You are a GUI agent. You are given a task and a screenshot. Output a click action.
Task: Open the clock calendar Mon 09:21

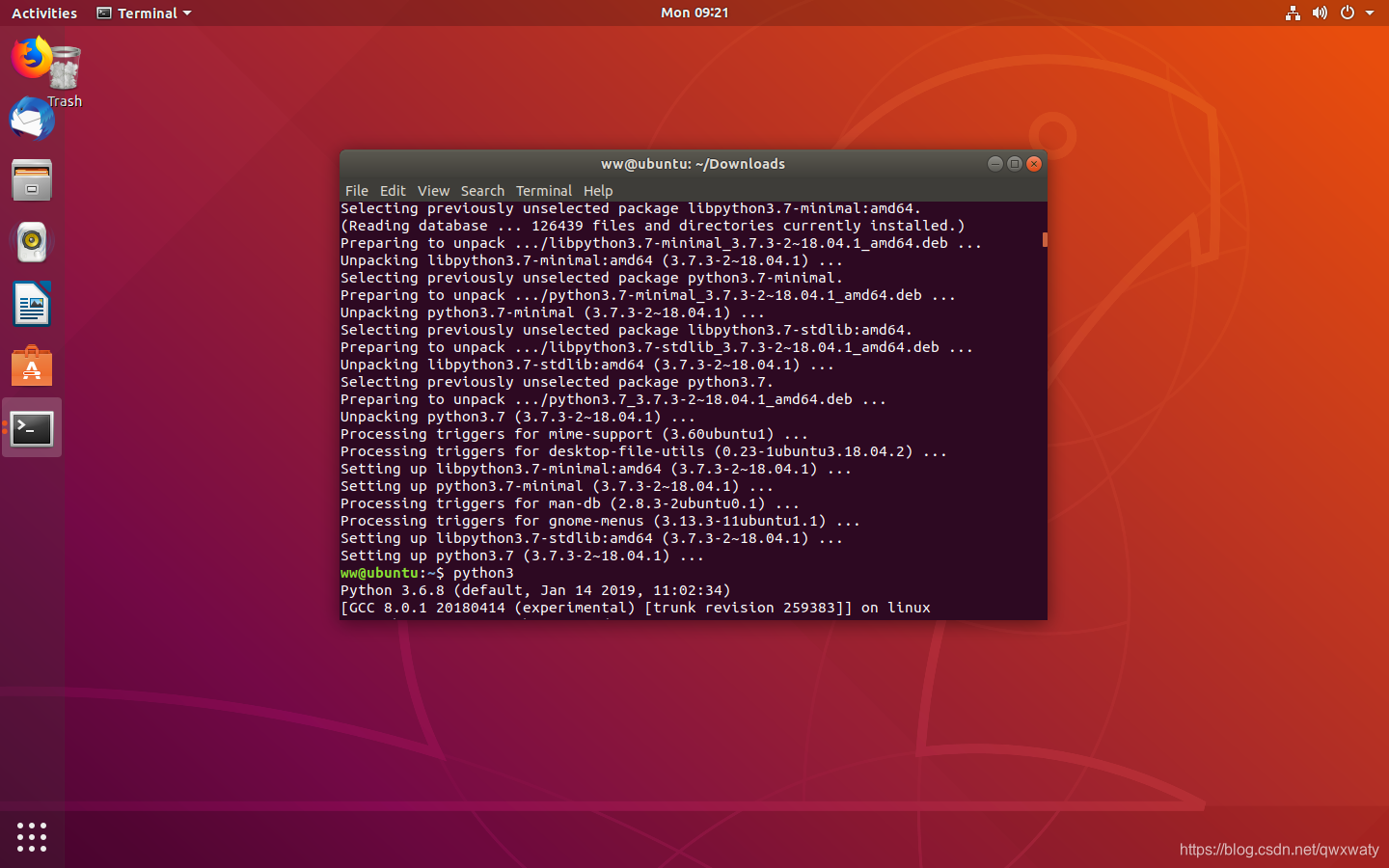click(x=694, y=13)
